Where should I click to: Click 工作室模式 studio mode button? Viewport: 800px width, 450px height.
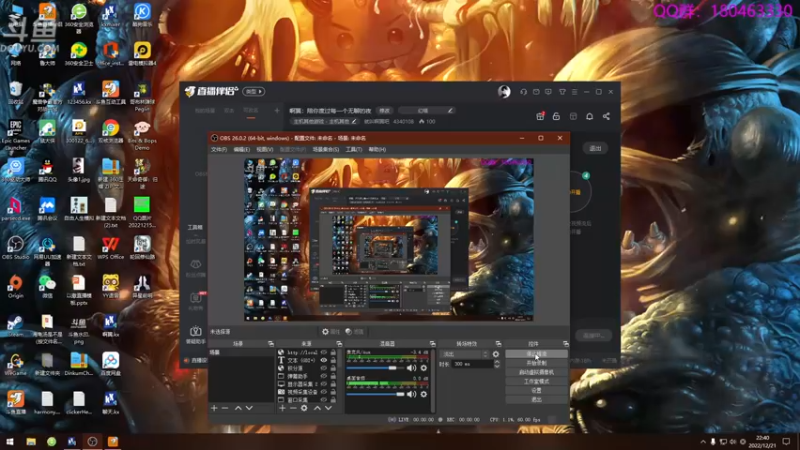pos(536,381)
